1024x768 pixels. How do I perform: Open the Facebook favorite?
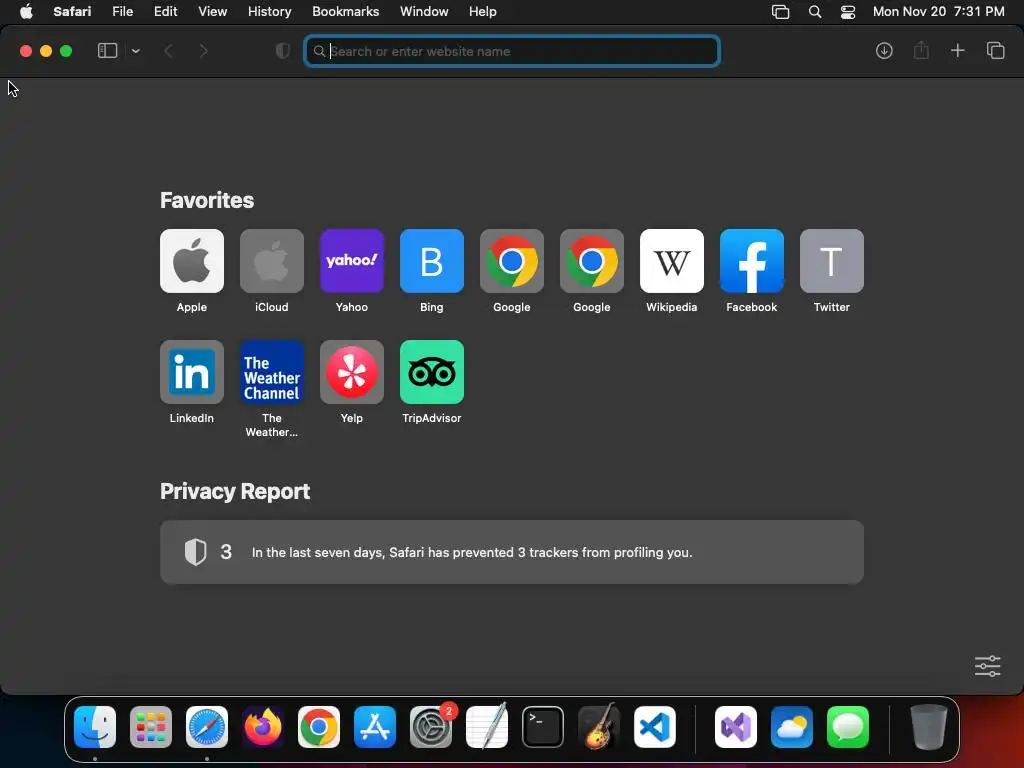pyautogui.click(x=752, y=261)
